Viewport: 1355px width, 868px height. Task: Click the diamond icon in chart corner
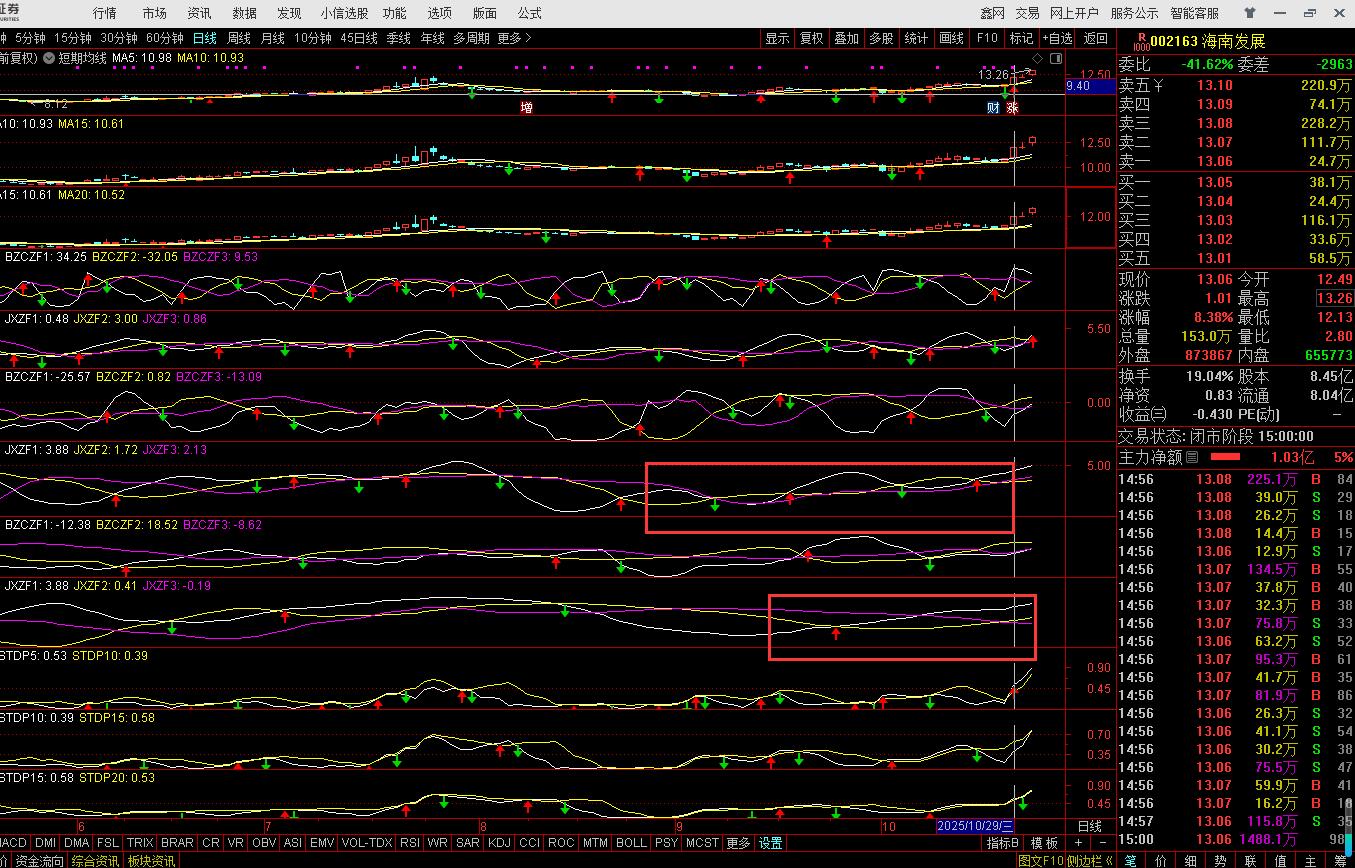pyautogui.click(x=1038, y=58)
